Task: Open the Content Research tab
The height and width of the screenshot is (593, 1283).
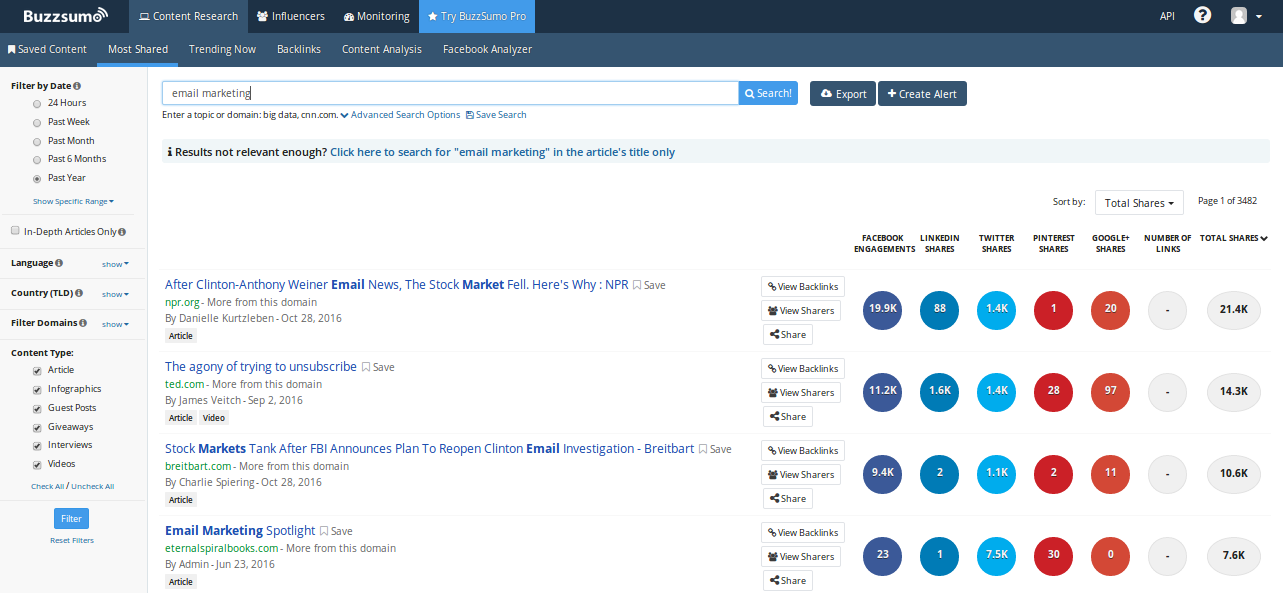Action: click(189, 16)
